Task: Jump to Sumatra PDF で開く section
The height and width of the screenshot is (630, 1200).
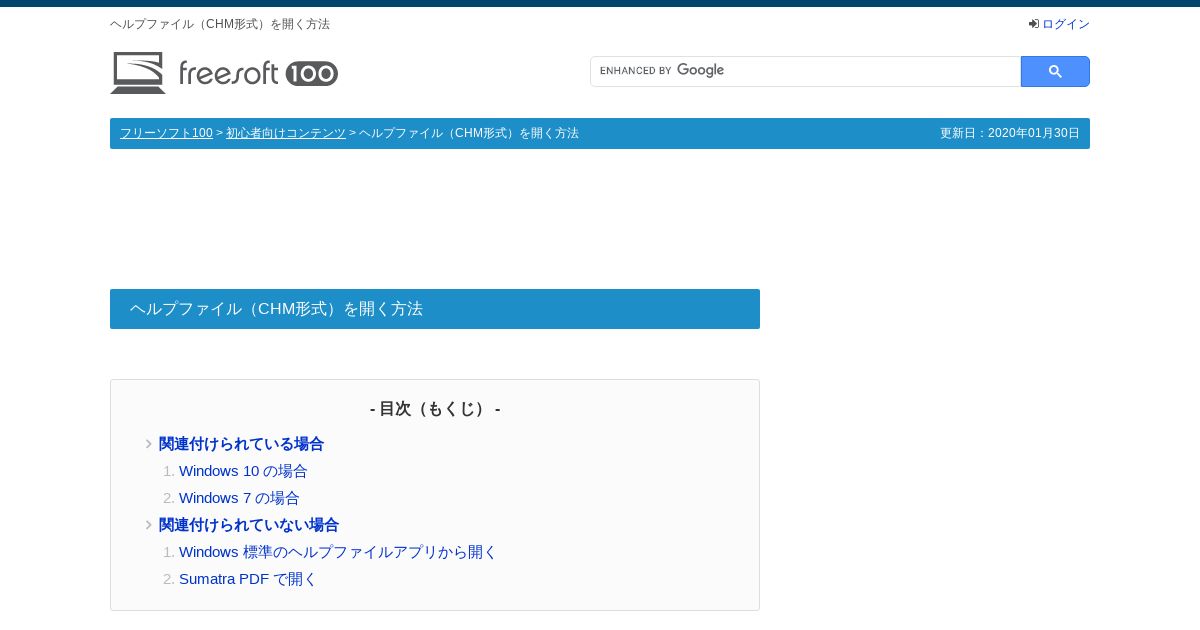Action: pyautogui.click(x=248, y=579)
